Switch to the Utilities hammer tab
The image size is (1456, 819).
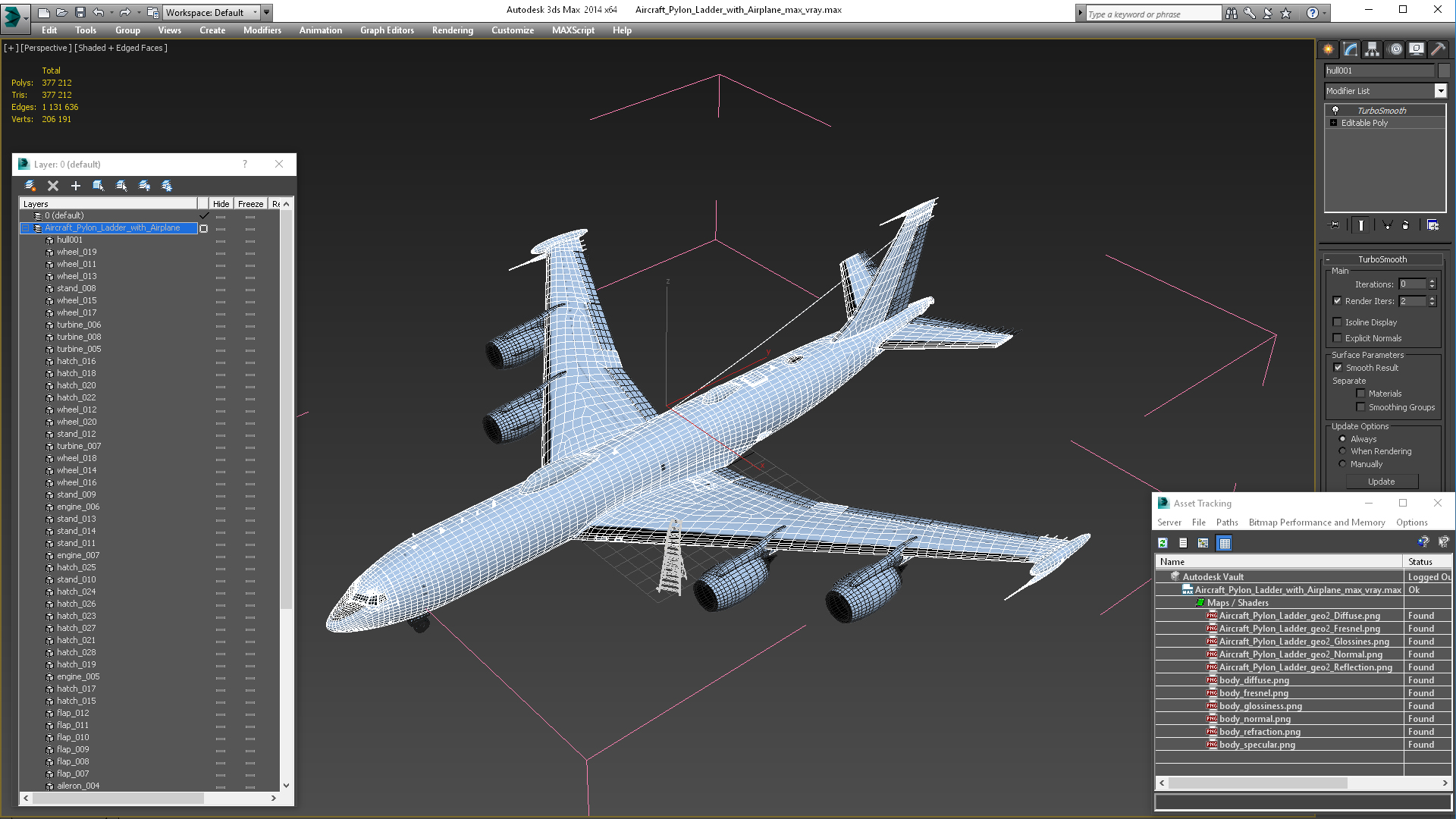tap(1439, 49)
